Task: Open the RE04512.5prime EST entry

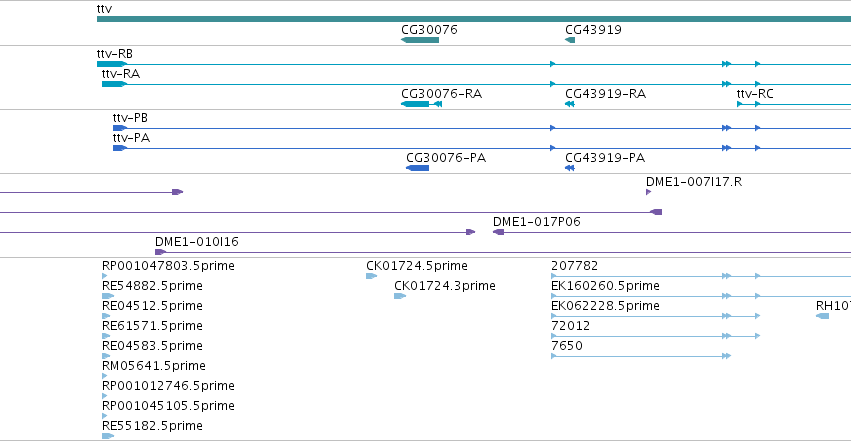Action: (x=152, y=306)
